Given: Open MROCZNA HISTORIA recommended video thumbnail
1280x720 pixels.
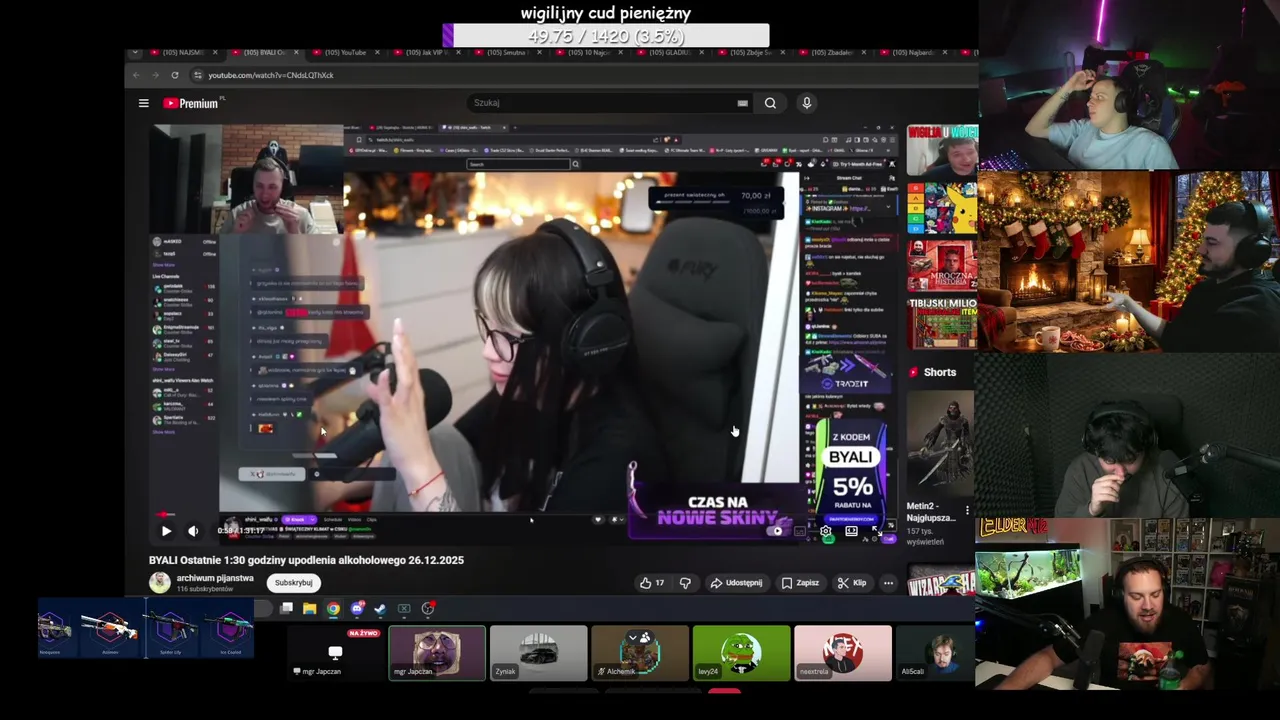Looking at the screenshot, I should [x=942, y=265].
